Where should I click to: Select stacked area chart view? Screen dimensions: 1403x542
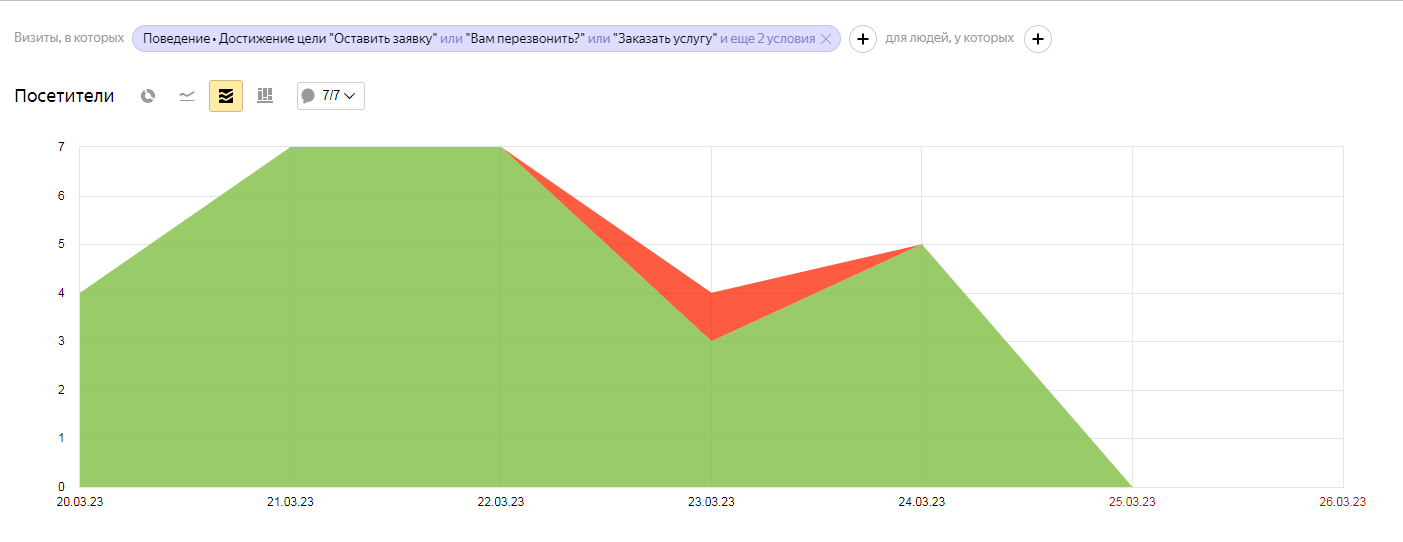[226, 96]
